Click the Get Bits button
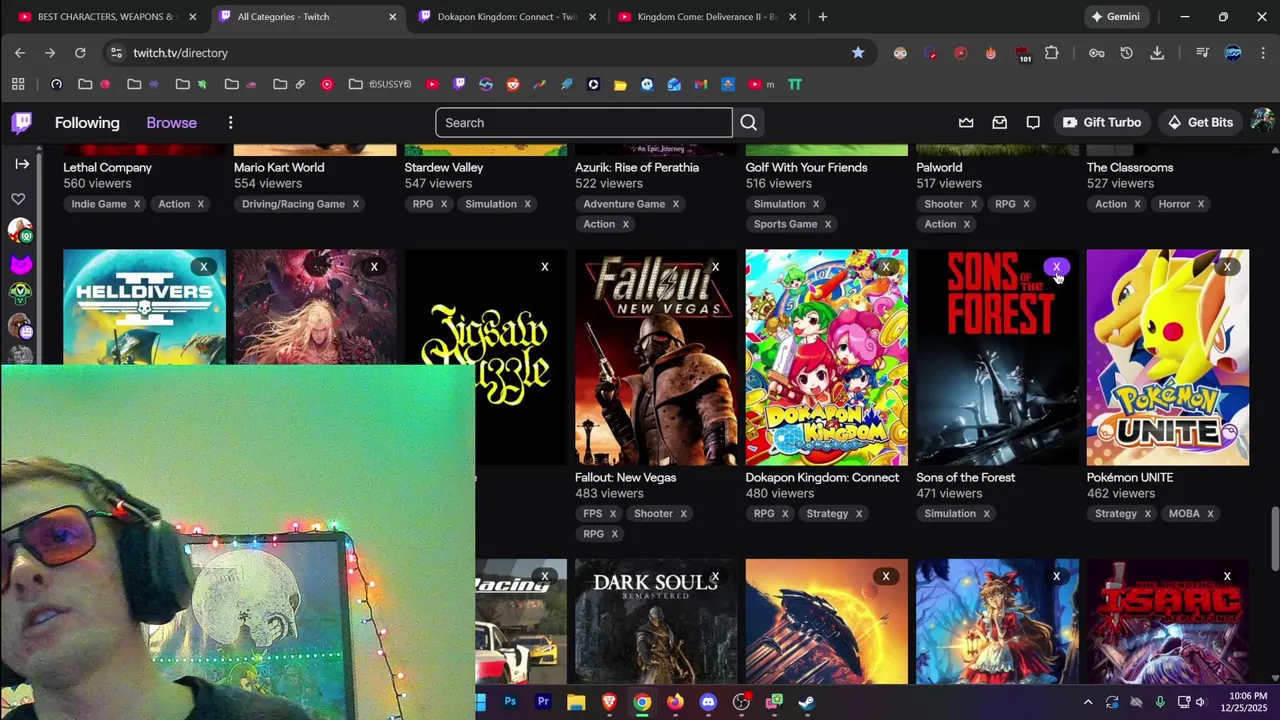1280x720 pixels. (x=1200, y=122)
